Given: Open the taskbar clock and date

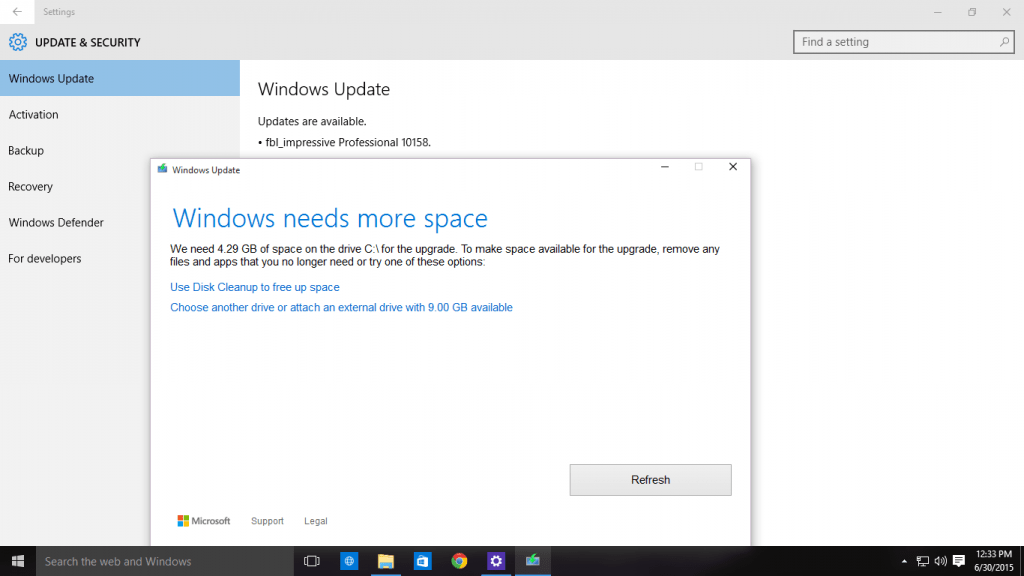Looking at the screenshot, I should (x=993, y=561).
